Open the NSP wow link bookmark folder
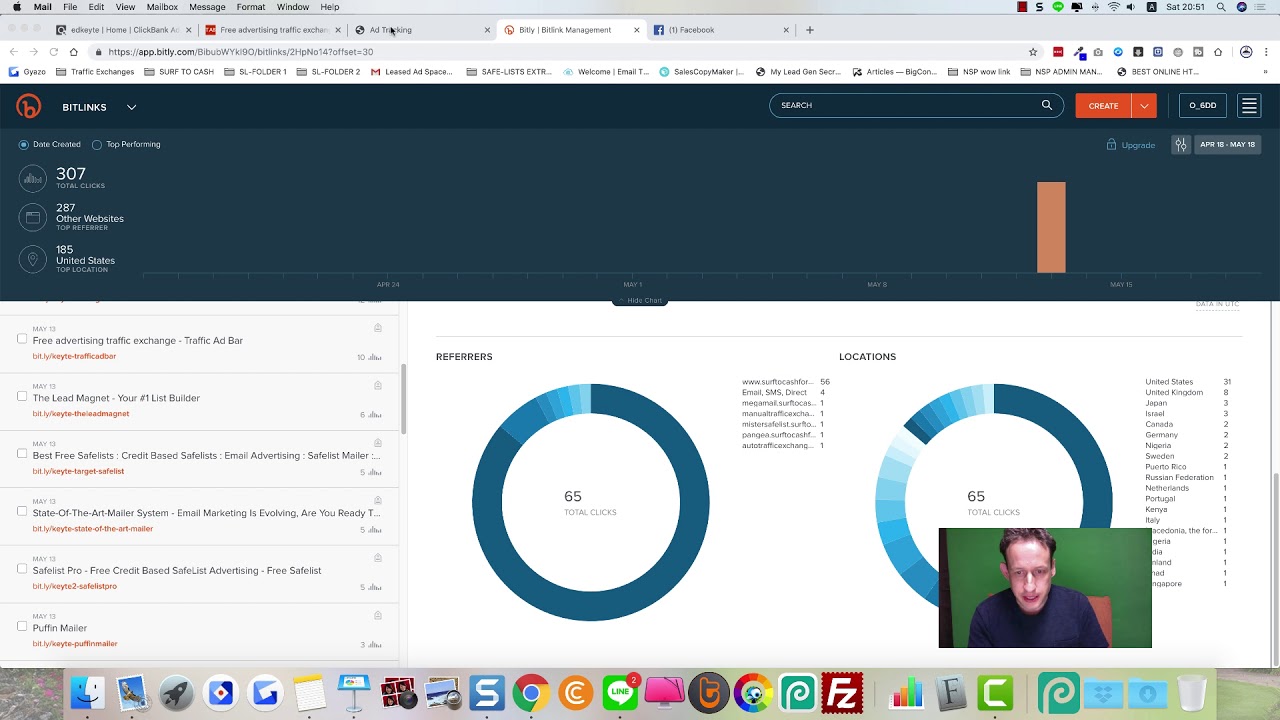The width and height of the screenshot is (1280, 720). pyautogui.click(x=979, y=72)
